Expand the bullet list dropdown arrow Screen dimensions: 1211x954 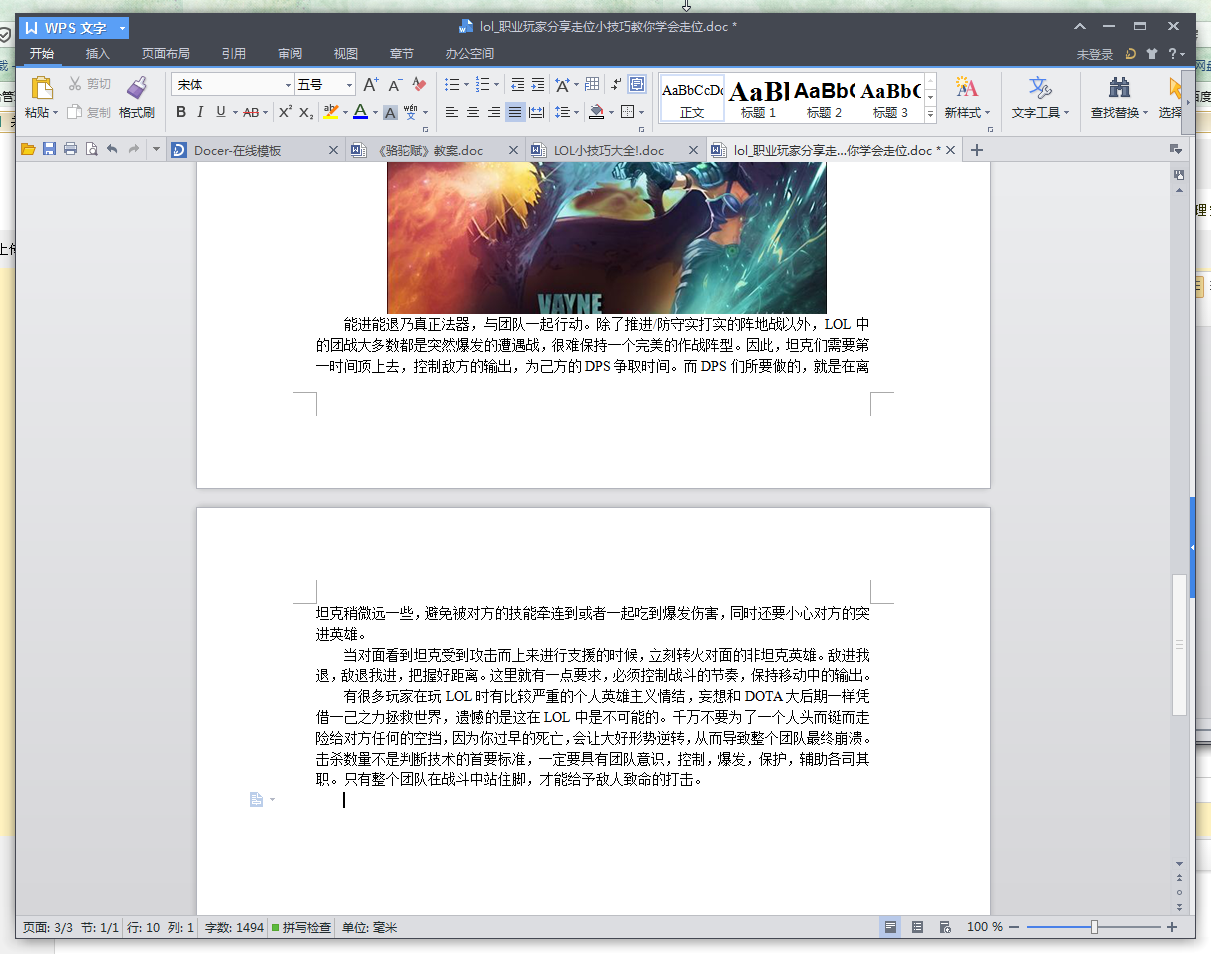pos(466,85)
